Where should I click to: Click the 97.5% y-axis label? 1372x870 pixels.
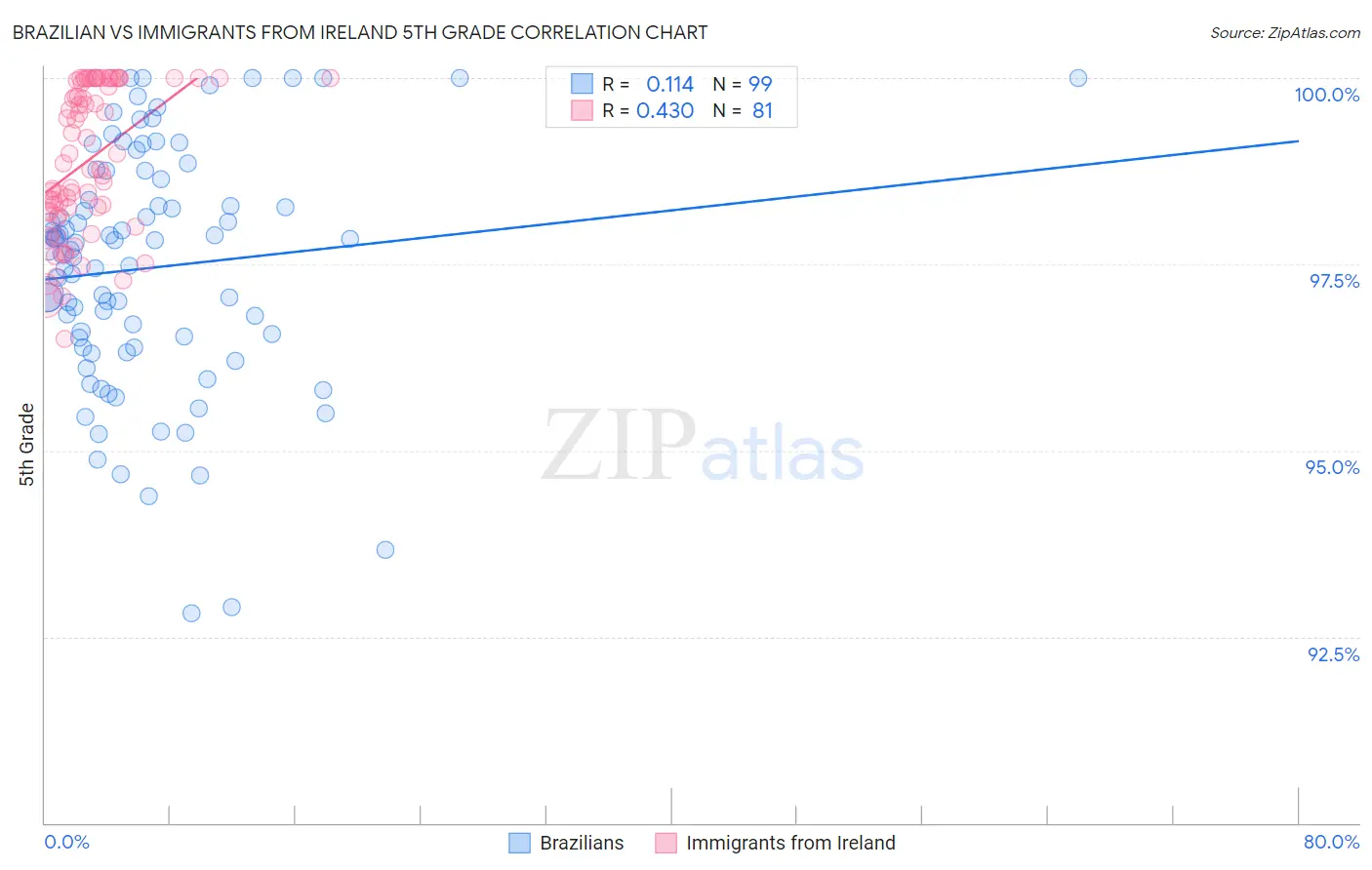pyautogui.click(x=1334, y=281)
